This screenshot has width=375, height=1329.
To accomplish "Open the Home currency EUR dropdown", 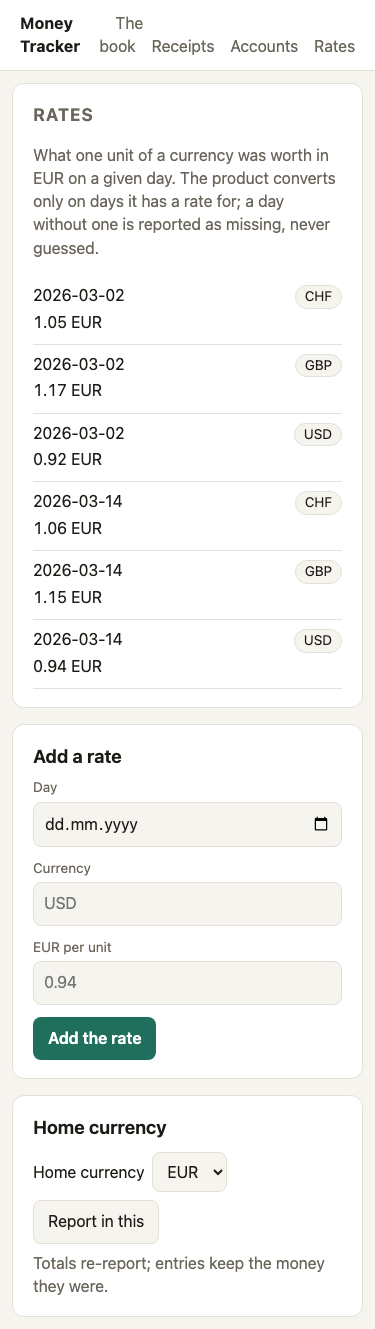I will (190, 1172).
